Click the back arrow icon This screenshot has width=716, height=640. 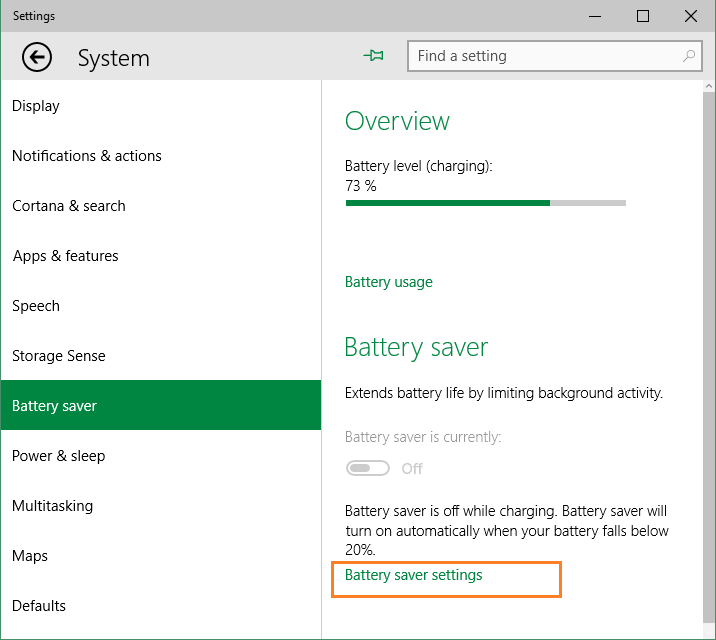pyautogui.click(x=37, y=57)
